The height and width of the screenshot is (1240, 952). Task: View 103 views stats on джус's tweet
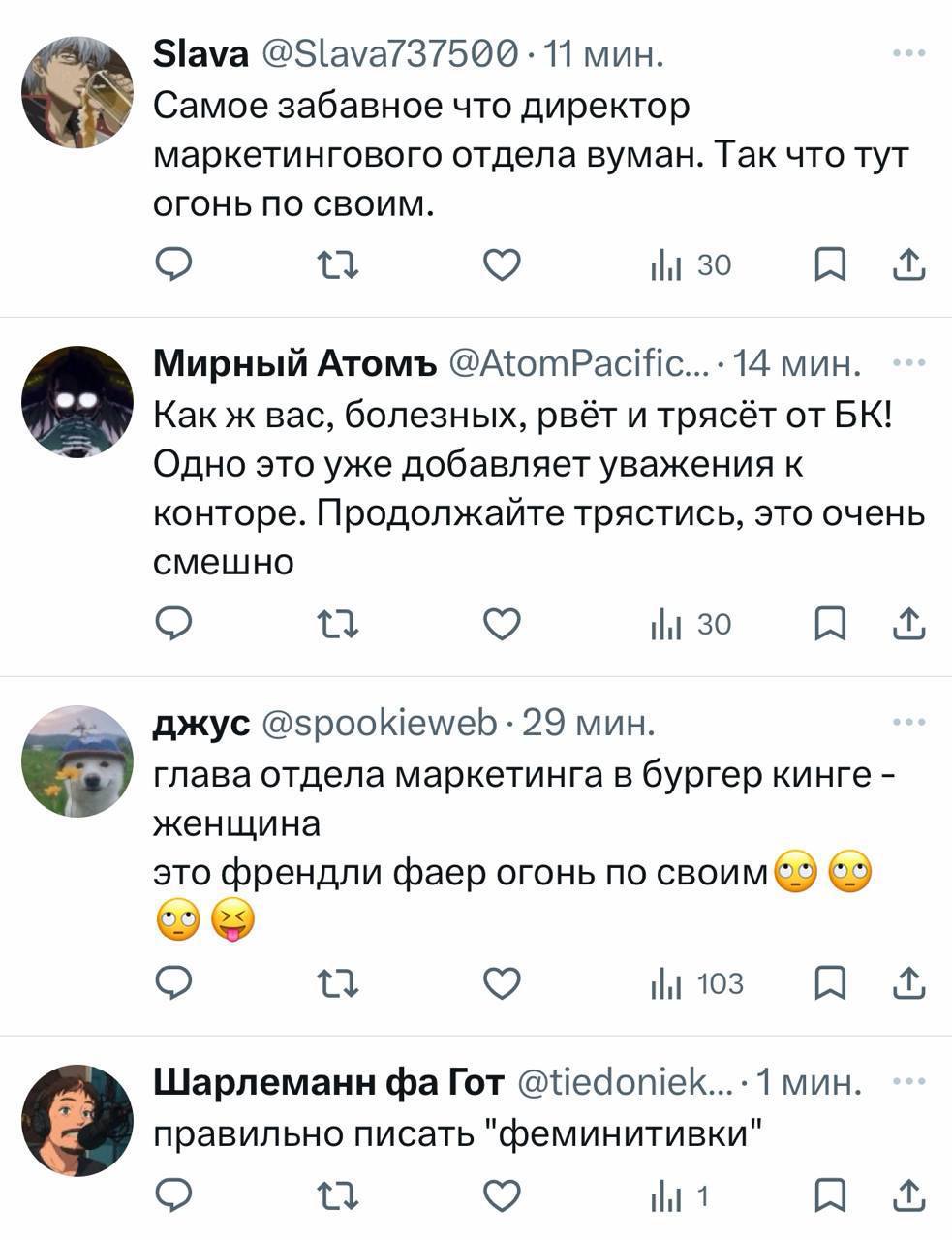[x=696, y=984]
